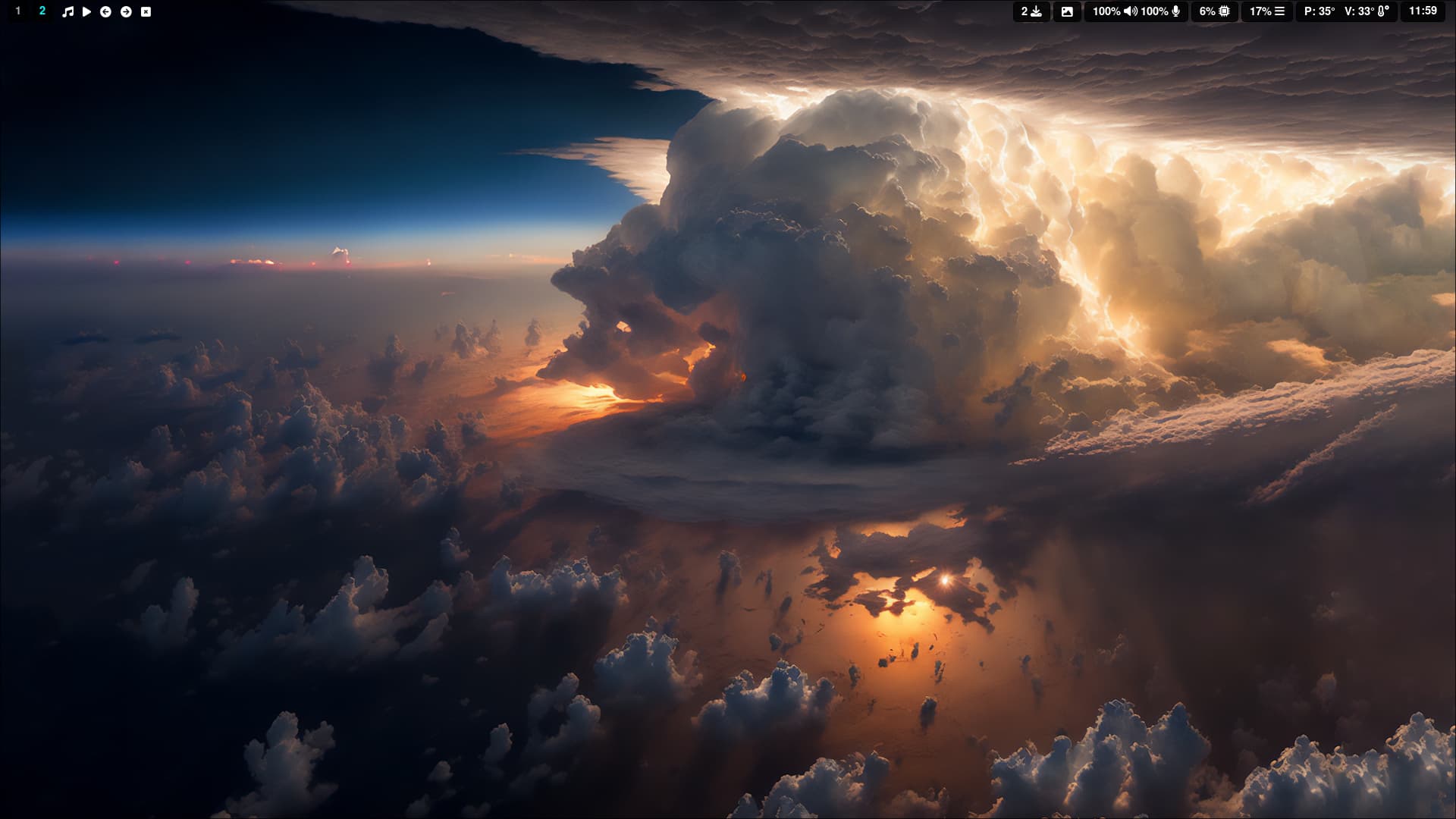Open the CPU usage chip icon
This screenshot has height=819, width=1456.
point(1224,11)
